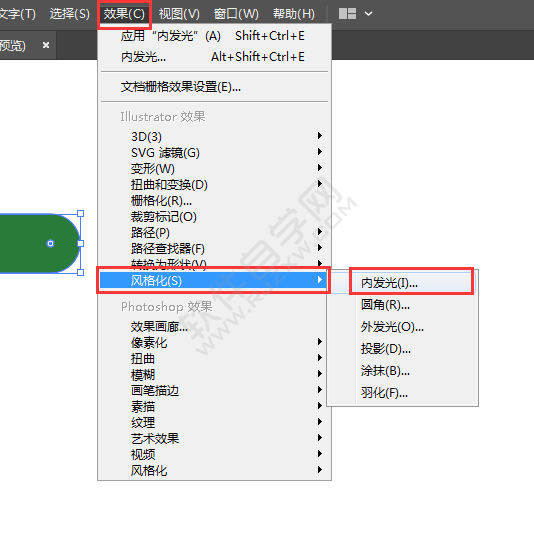534x533 pixels.
Task: Open the 帮助(H) menu
Action: click(x=294, y=14)
